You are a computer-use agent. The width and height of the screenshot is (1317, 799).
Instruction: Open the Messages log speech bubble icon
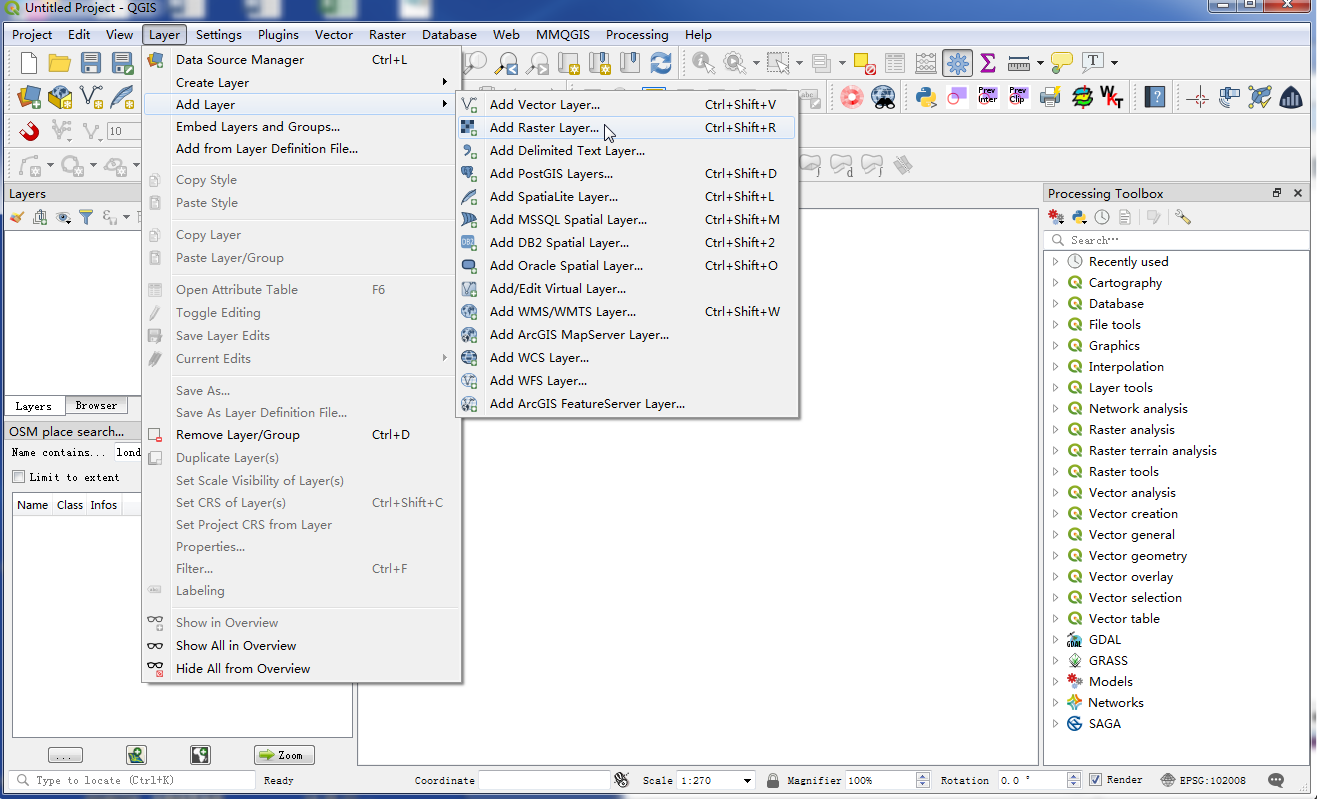pyautogui.click(x=1276, y=780)
